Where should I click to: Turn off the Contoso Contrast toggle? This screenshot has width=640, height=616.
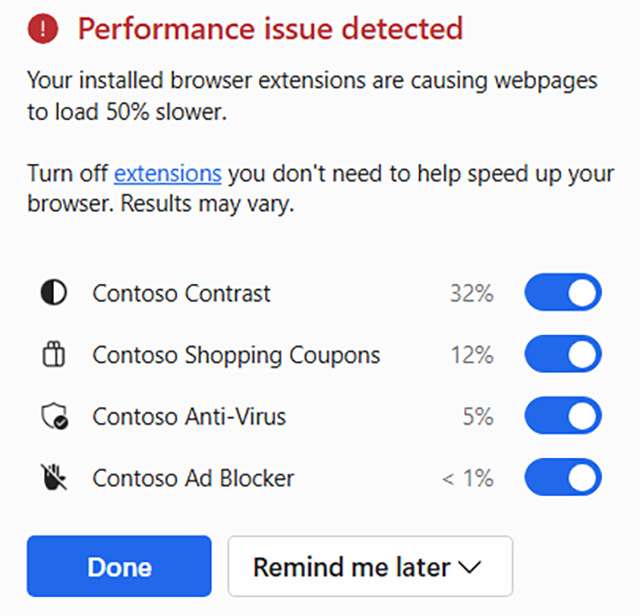click(x=563, y=293)
